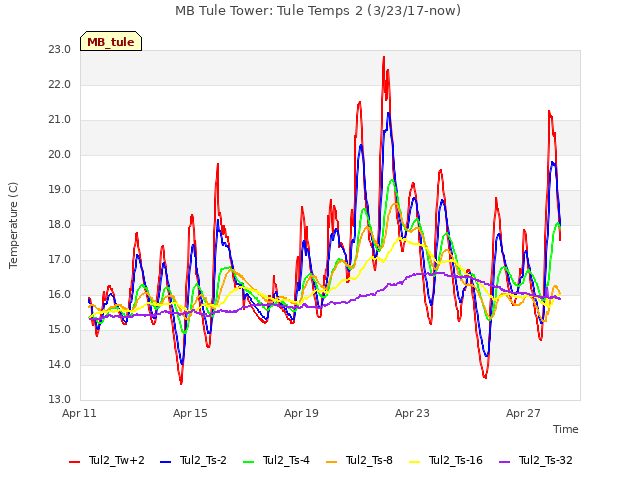Click the 19.0 y-axis tick label
The width and height of the screenshot is (640, 480).
click(60, 190)
